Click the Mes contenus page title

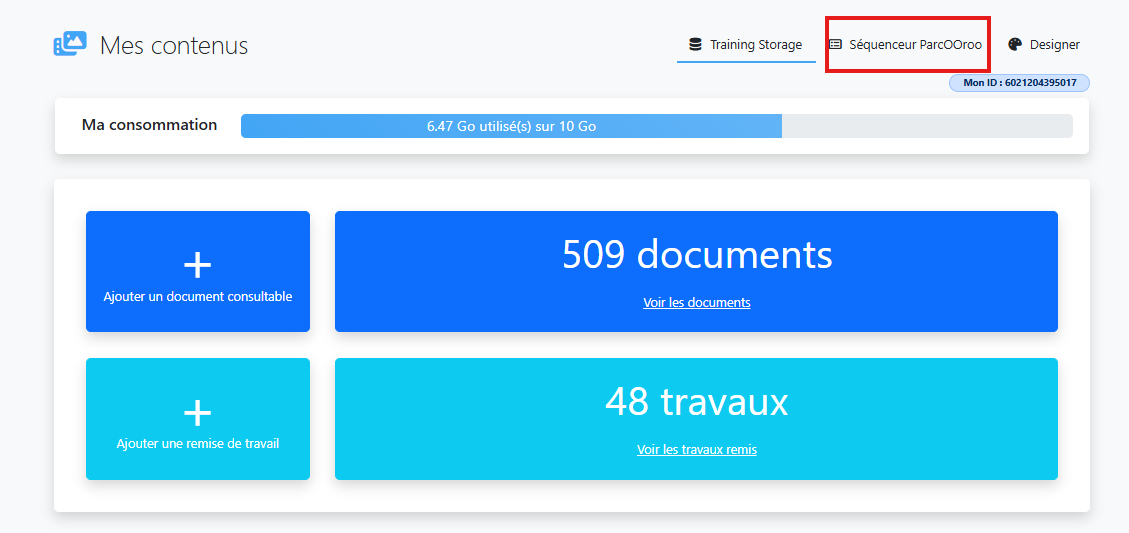point(174,45)
